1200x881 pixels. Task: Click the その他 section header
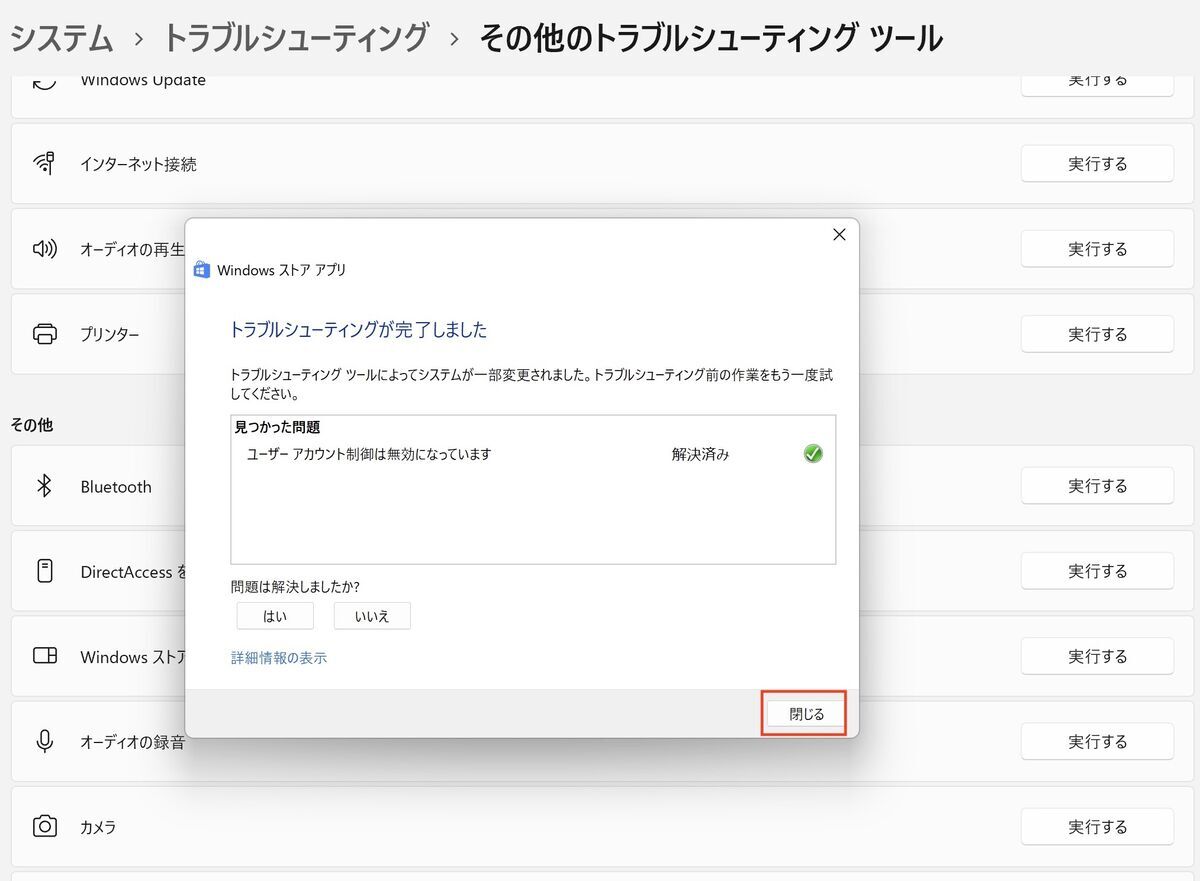[32, 425]
